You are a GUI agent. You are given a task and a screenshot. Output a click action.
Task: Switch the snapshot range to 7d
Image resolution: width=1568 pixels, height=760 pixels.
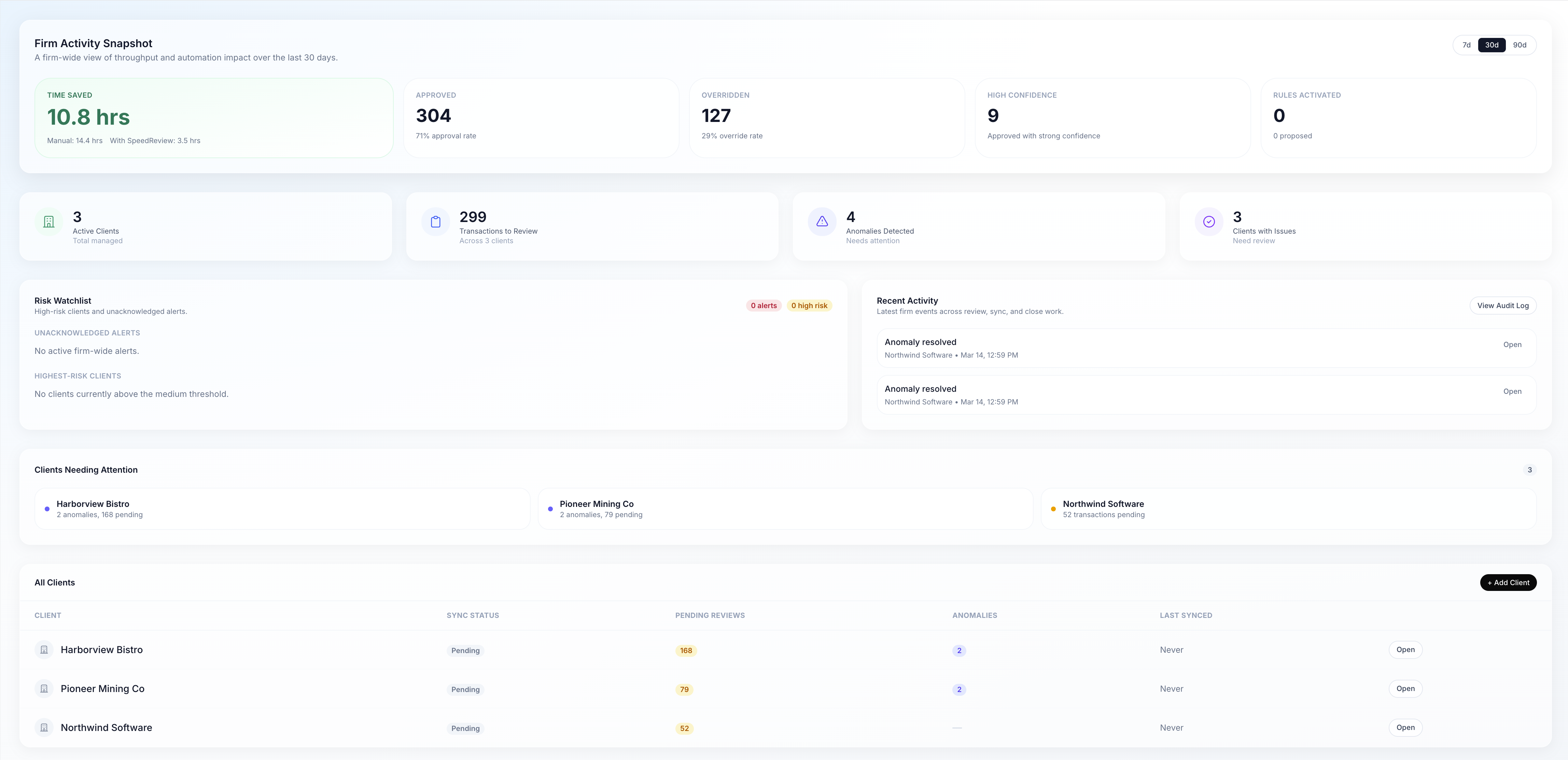pyautogui.click(x=1466, y=44)
